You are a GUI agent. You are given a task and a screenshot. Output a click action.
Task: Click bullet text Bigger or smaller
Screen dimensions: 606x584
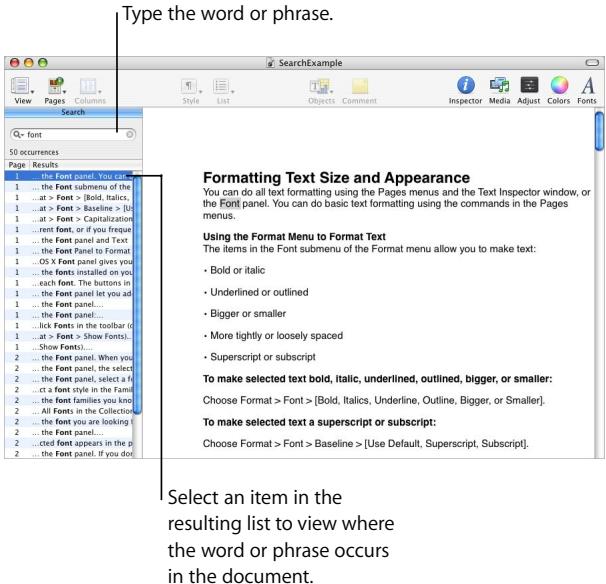pos(248,313)
